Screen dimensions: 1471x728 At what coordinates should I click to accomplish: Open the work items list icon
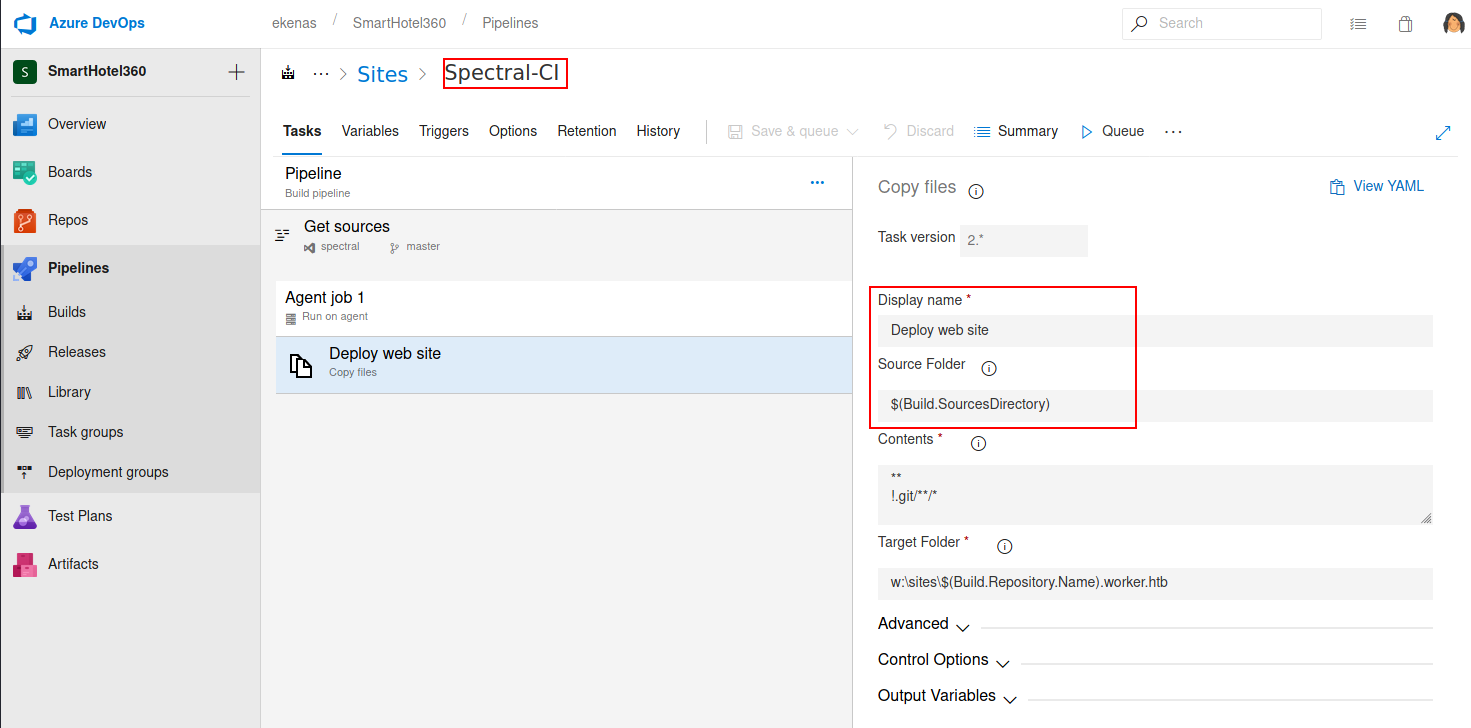1358,24
